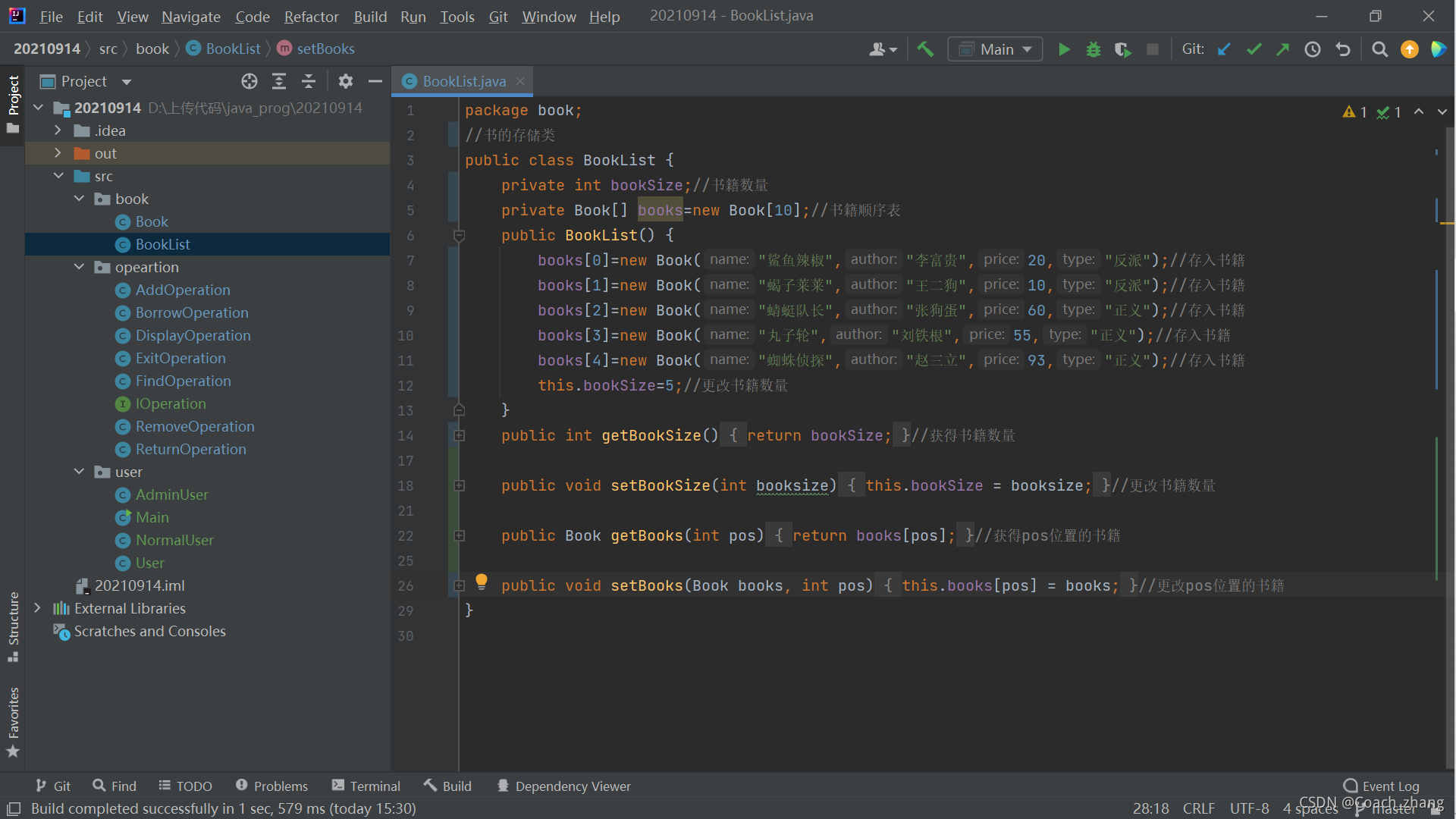Commit changes with Git checkmark icon
This screenshot has width=1456, height=819.
pyautogui.click(x=1254, y=49)
